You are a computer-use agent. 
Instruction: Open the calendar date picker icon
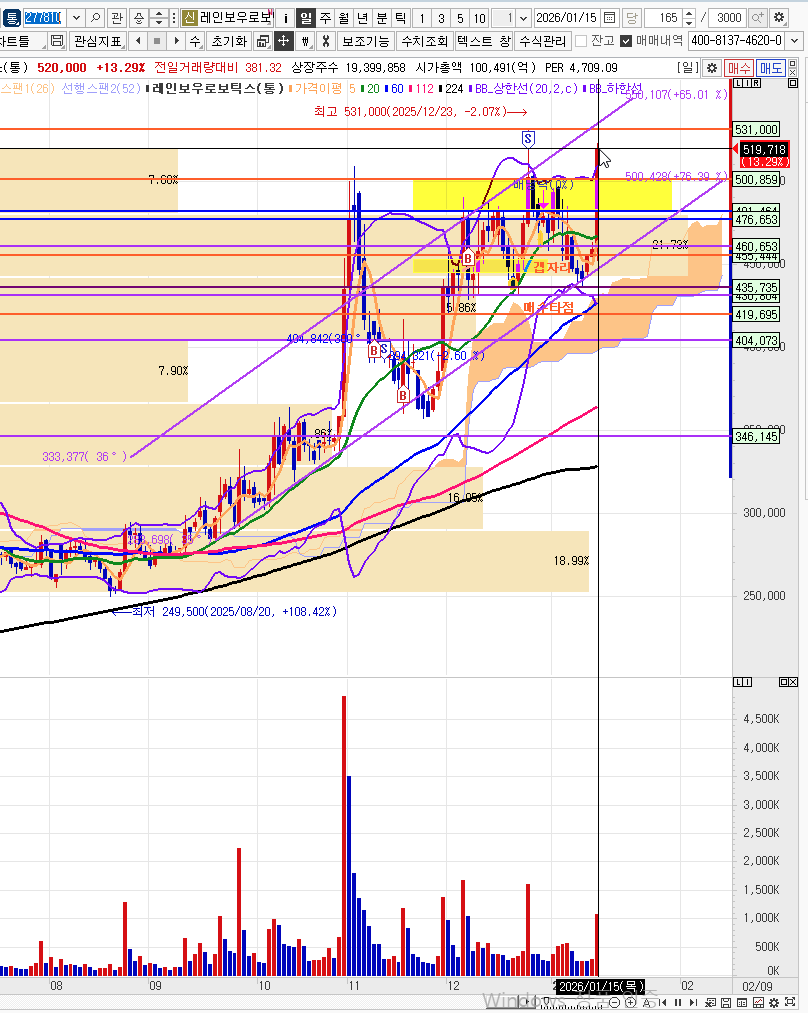[x=632, y=18]
